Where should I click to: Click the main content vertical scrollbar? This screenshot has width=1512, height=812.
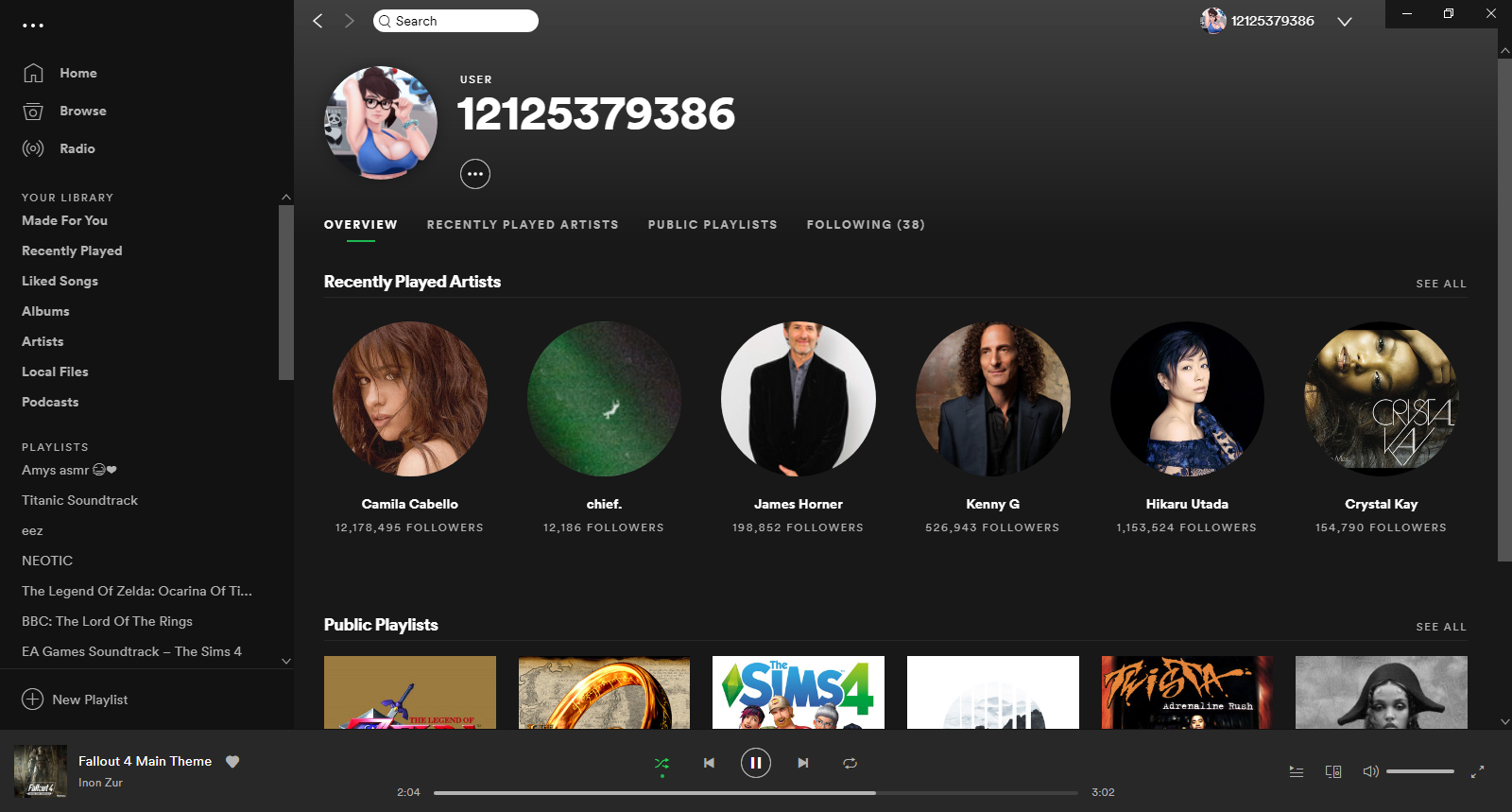click(x=1504, y=310)
